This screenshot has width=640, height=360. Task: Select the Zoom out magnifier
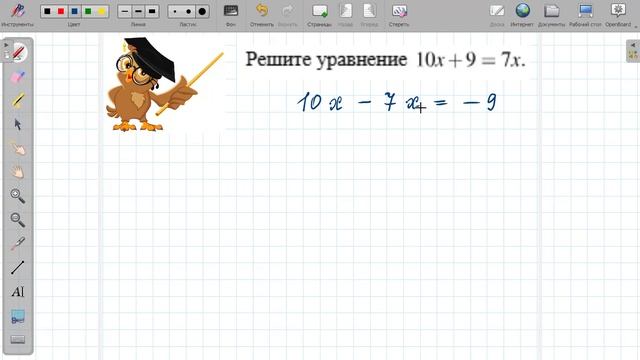pyautogui.click(x=18, y=220)
